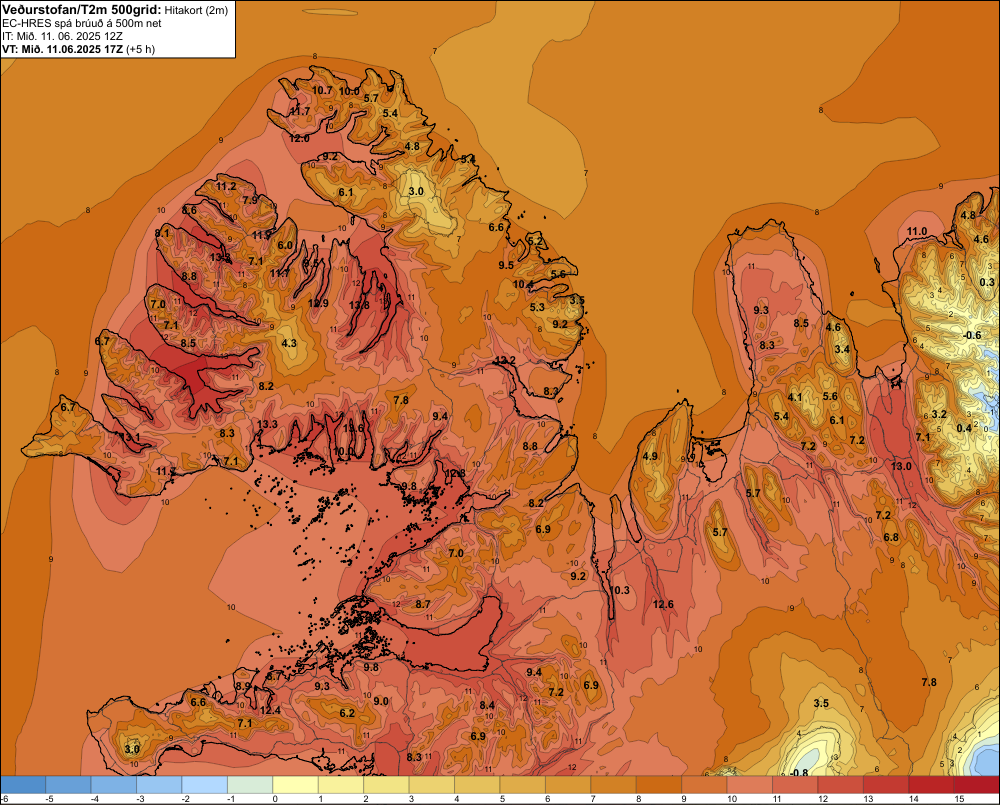Click the temperature value "10.4"
Screen dimensions: 1000x805
pyautogui.click(x=523, y=284)
